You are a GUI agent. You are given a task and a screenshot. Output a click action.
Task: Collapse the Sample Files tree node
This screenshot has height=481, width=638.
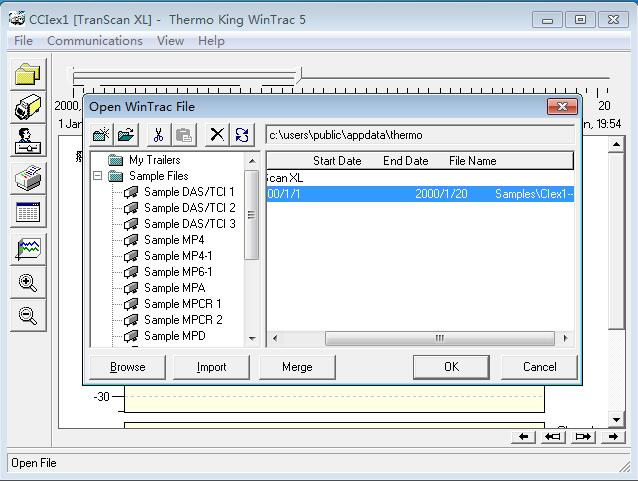(98, 176)
